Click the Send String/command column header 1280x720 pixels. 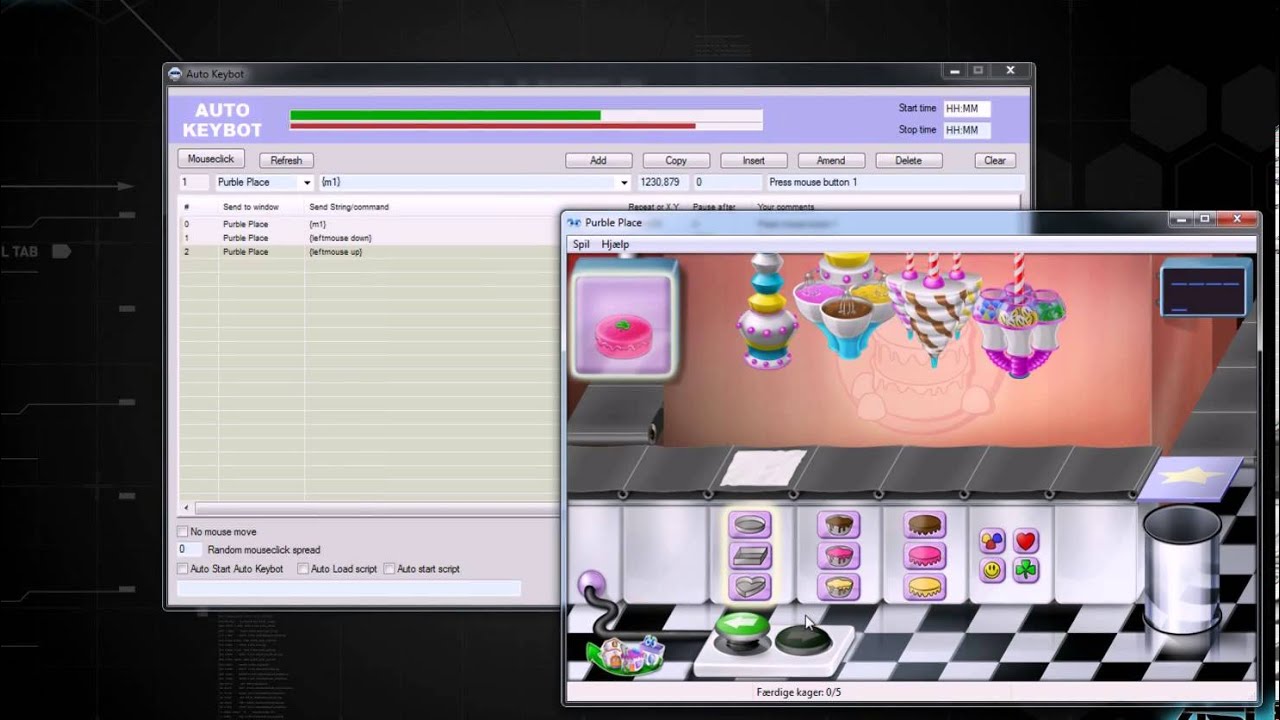(349, 207)
